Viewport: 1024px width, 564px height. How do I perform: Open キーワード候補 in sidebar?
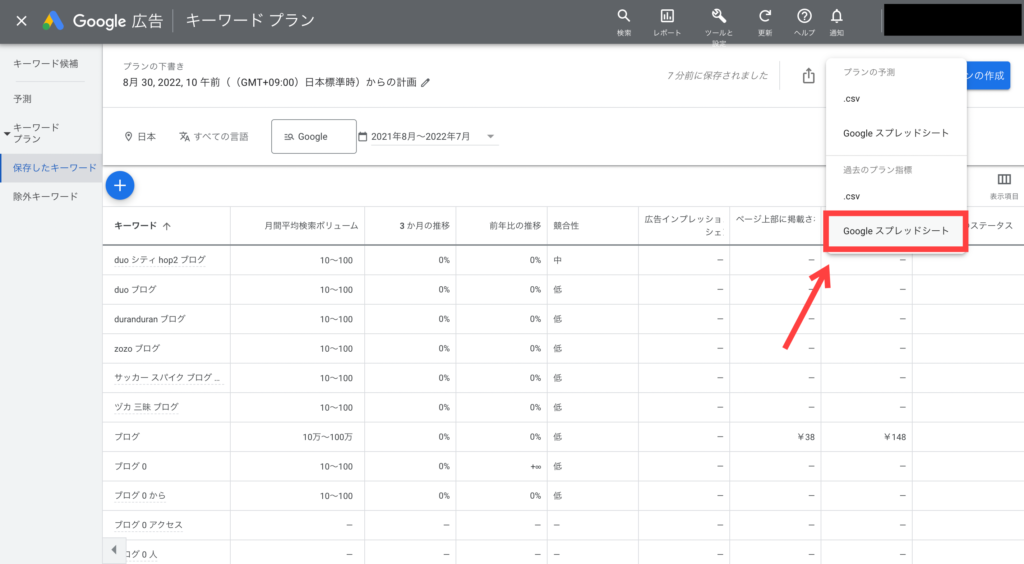tap(46, 63)
